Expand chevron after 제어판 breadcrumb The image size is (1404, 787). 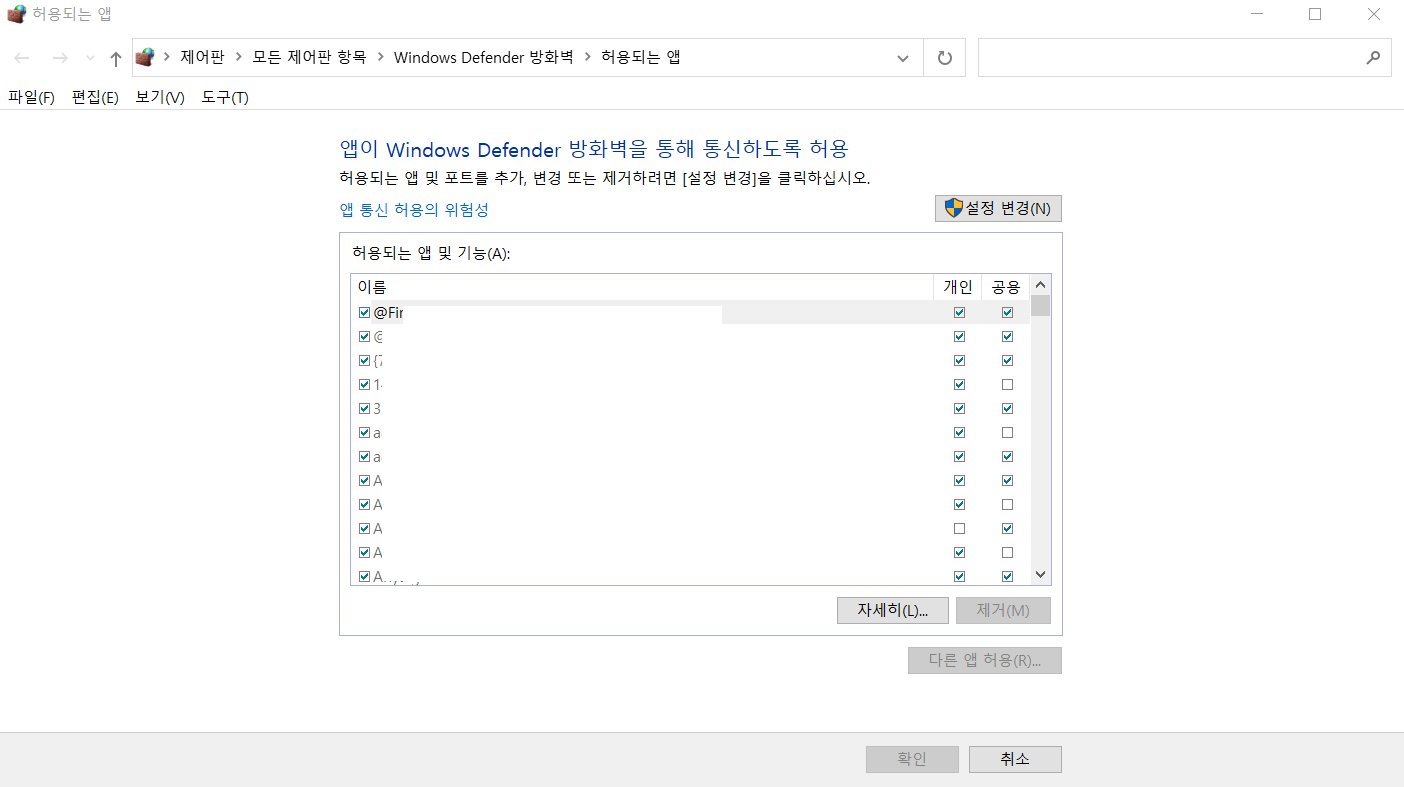point(239,58)
